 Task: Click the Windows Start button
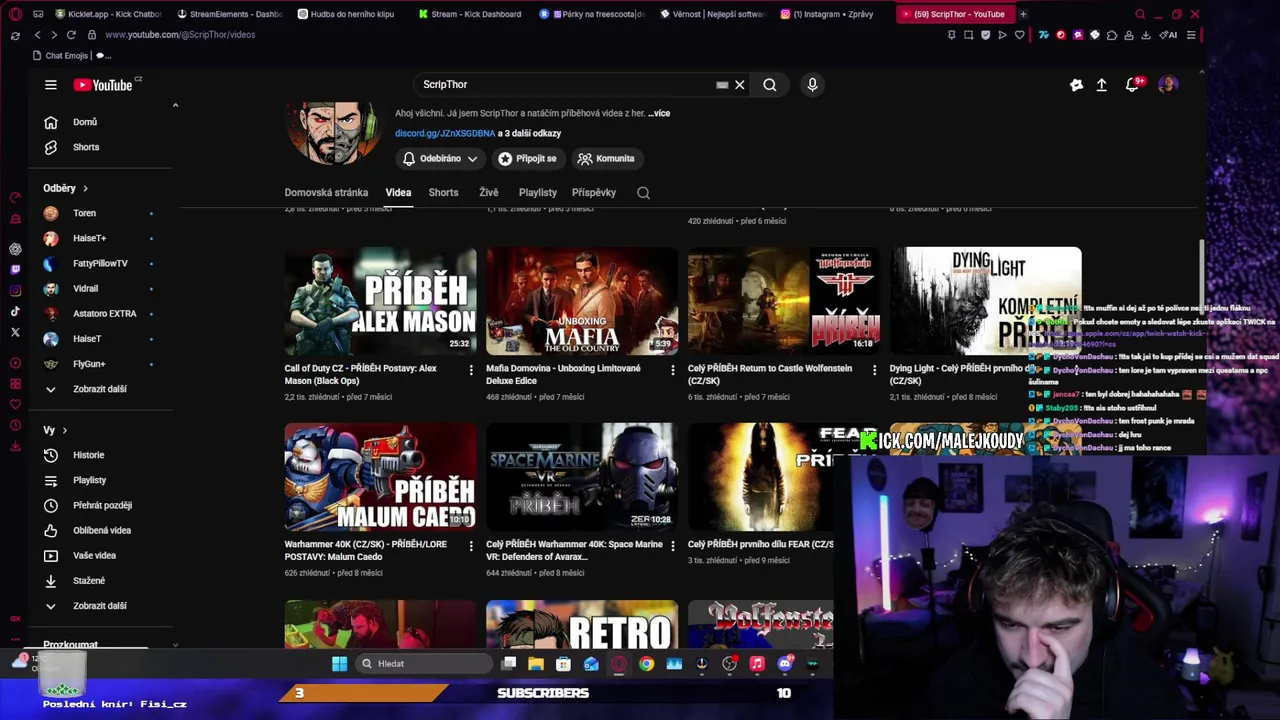pos(339,664)
